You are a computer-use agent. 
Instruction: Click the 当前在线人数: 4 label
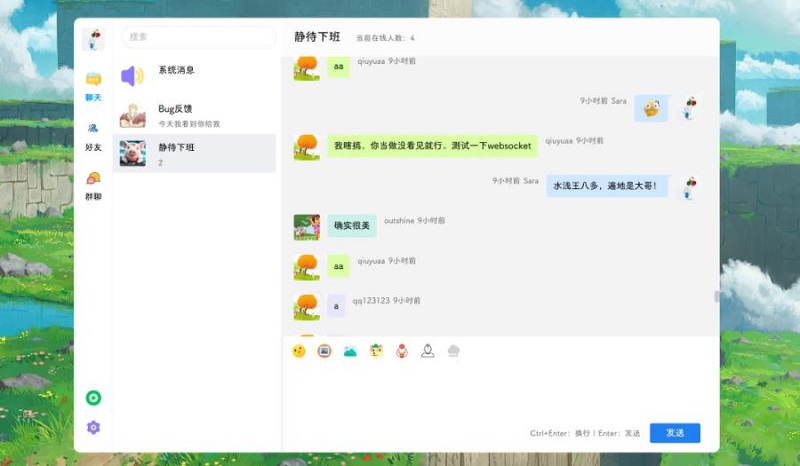click(x=385, y=38)
